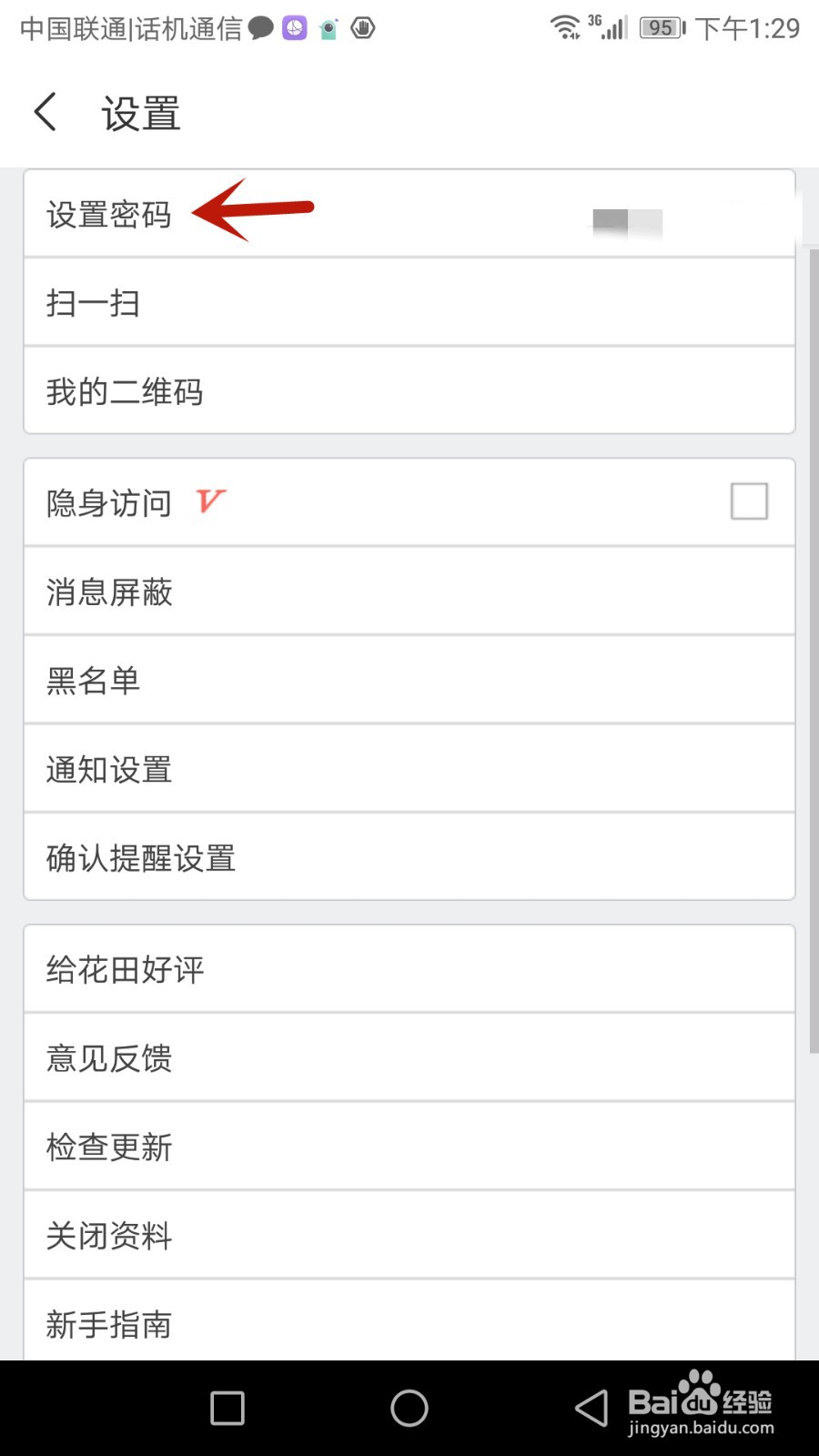Tap the chat bubble status bar icon
Viewport: 819px width, 1456px height.
tap(261, 28)
